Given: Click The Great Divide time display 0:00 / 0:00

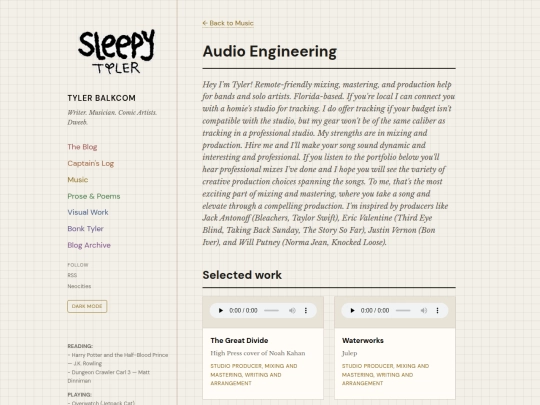Looking at the screenshot, I should pos(243,311).
